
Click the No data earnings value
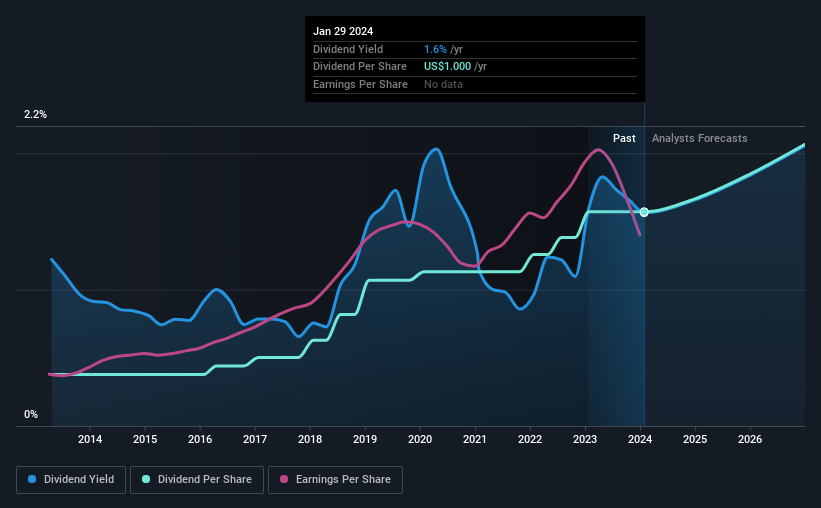pos(443,84)
